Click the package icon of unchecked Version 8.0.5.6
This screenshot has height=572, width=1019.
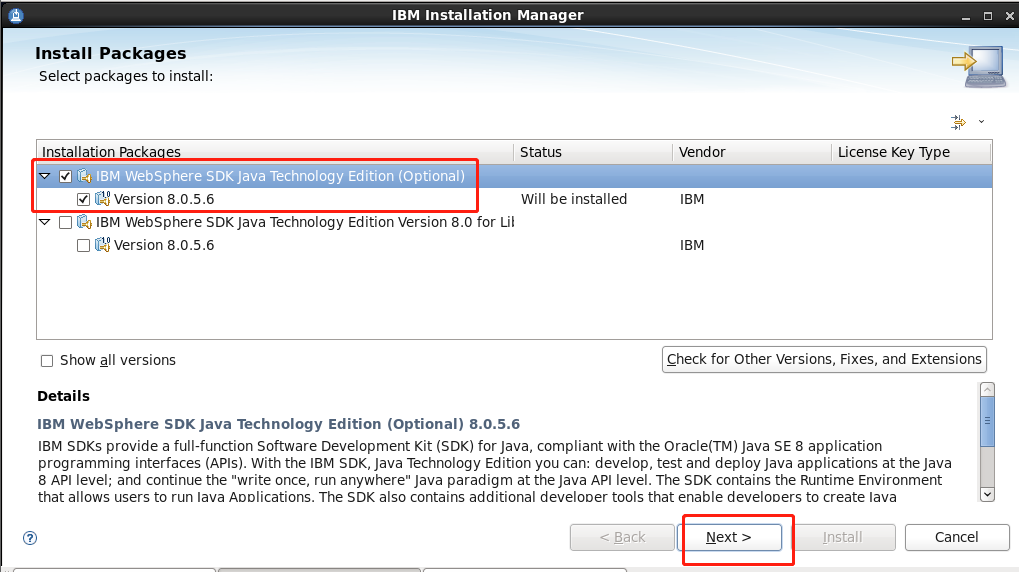coord(102,245)
